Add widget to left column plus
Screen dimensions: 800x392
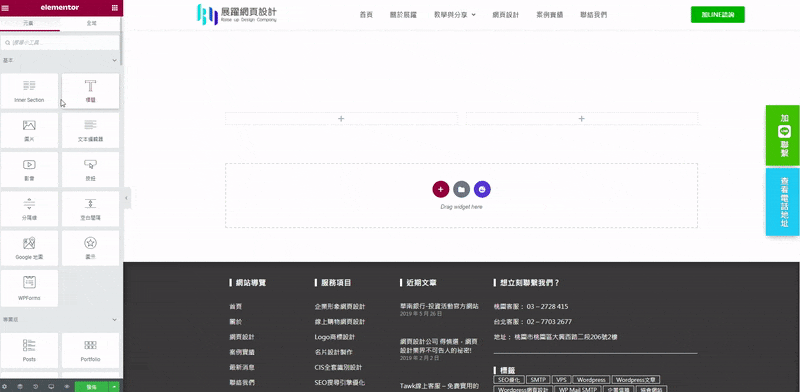tap(341, 118)
